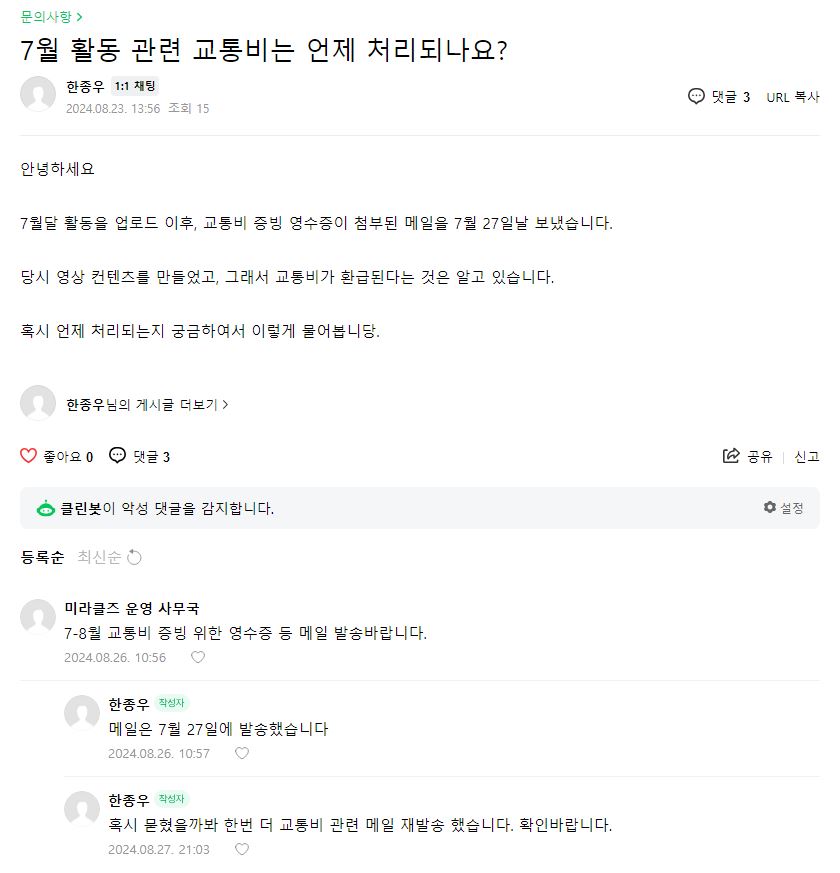
Task: Like the reply posted at 21:03
Action: [x=242, y=849]
